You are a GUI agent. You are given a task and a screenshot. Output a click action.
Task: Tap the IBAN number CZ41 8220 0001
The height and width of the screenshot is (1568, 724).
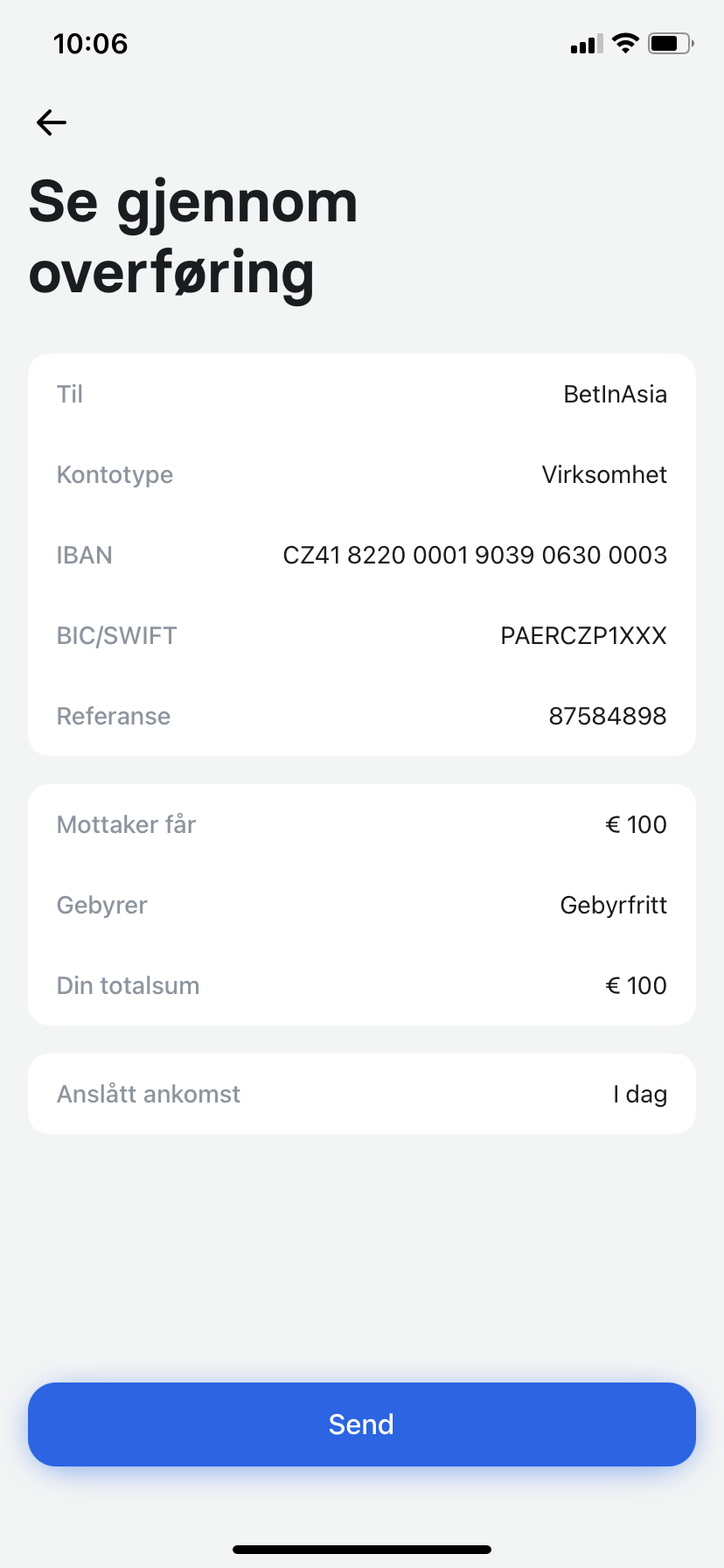(x=474, y=556)
